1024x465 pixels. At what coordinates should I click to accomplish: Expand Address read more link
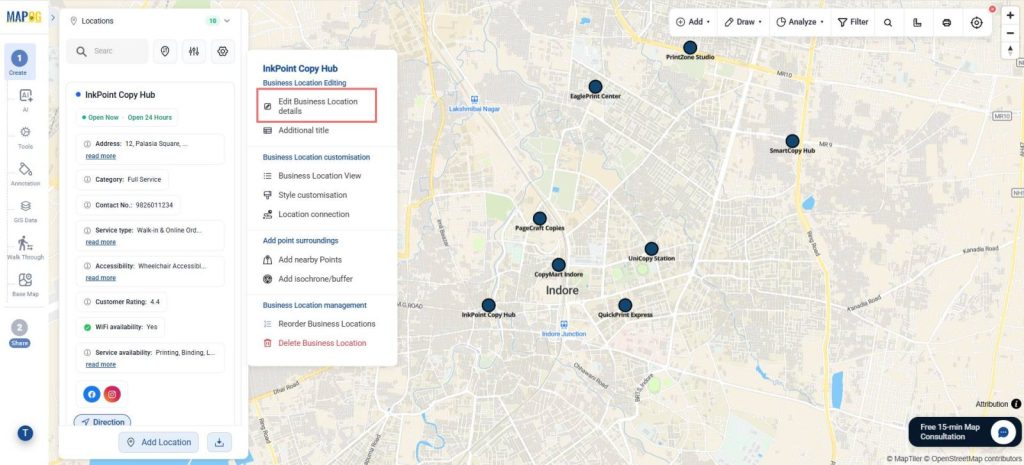101,156
